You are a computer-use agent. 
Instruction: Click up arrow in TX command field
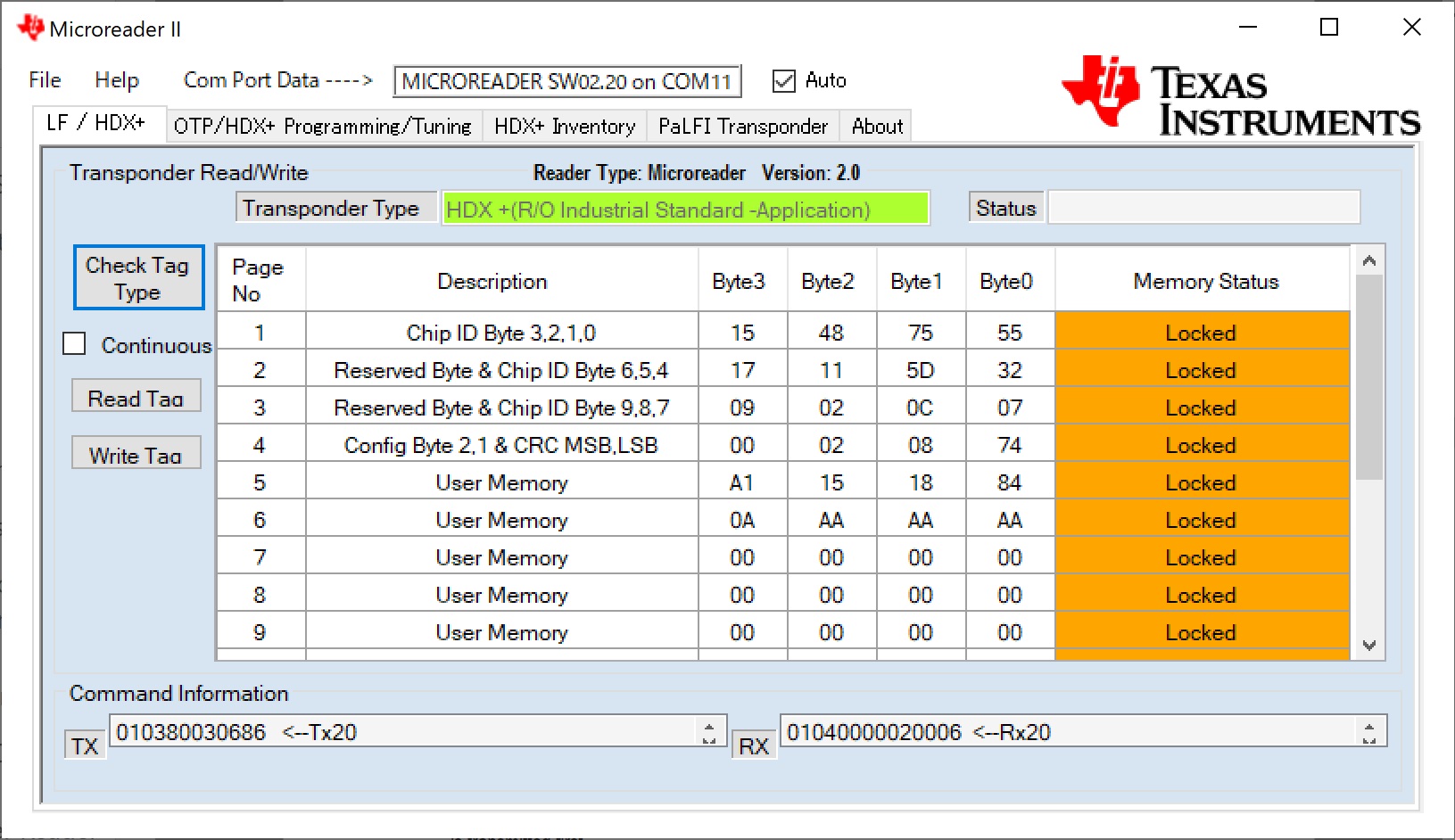click(x=709, y=725)
